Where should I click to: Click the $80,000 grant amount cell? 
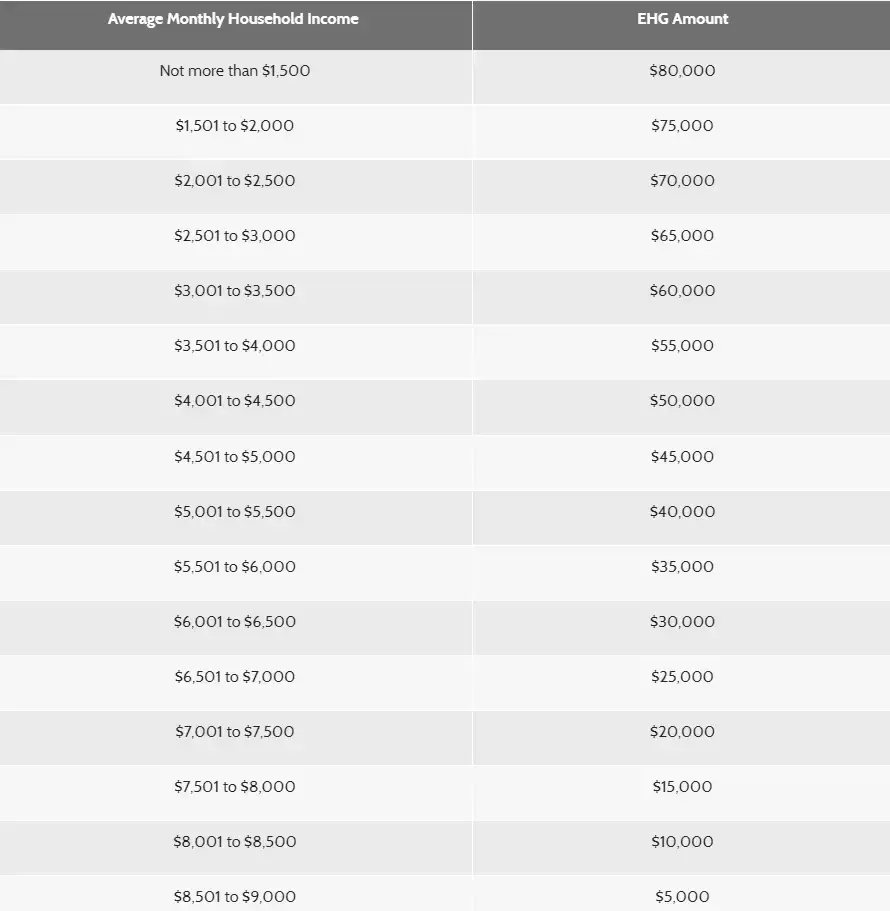click(682, 71)
